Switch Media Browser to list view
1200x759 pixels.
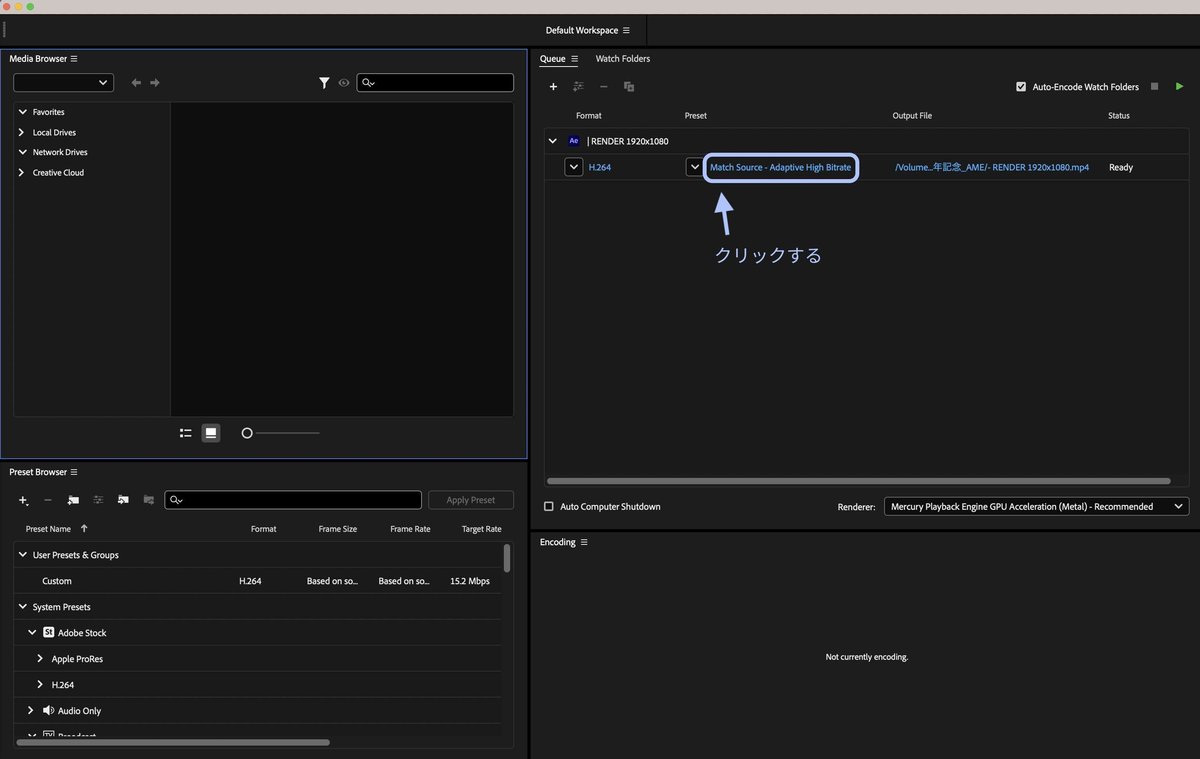coord(185,433)
